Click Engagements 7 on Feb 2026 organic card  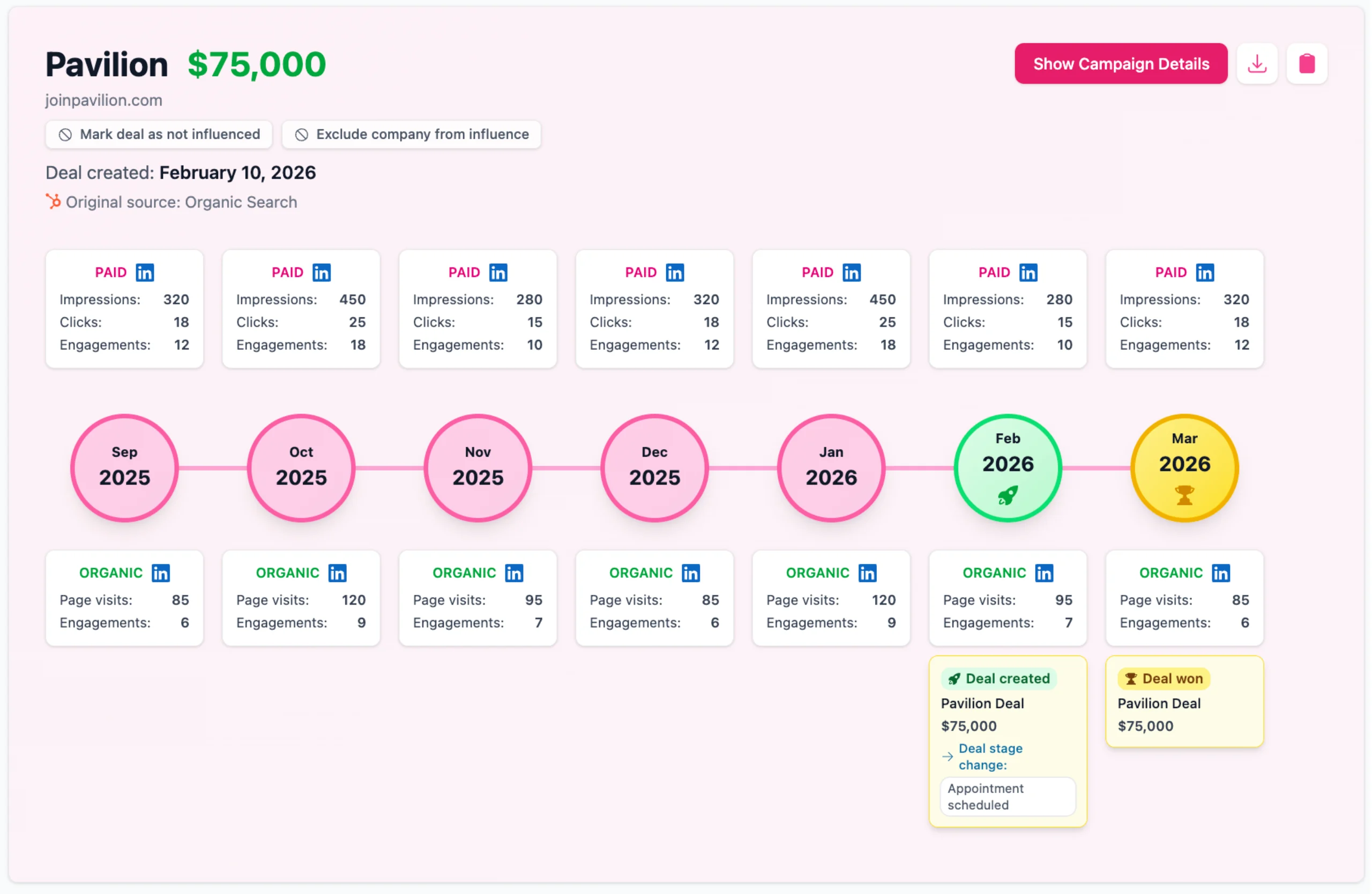[x=1008, y=623]
